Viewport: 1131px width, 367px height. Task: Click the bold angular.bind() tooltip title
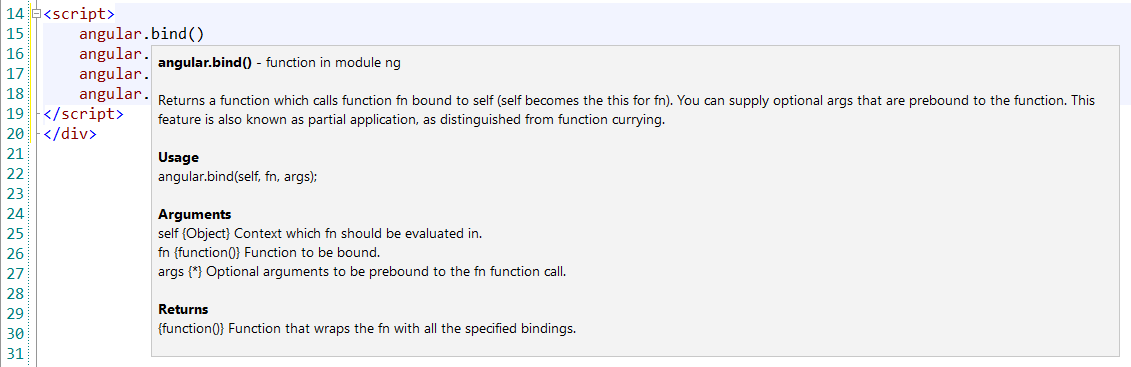click(x=205, y=63)
